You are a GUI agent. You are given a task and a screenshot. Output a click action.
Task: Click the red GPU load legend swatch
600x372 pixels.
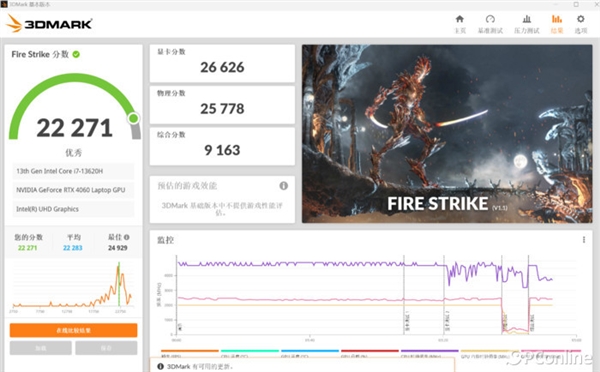(x=370, y=351)
